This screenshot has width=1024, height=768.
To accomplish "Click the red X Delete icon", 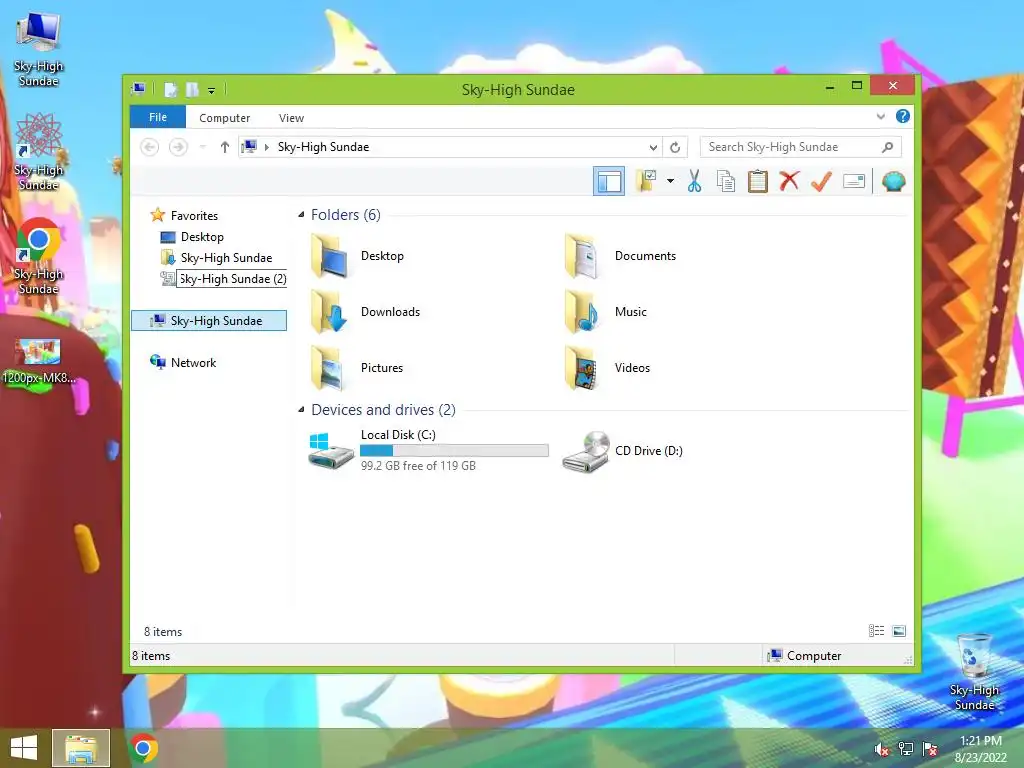I will 790,181.
